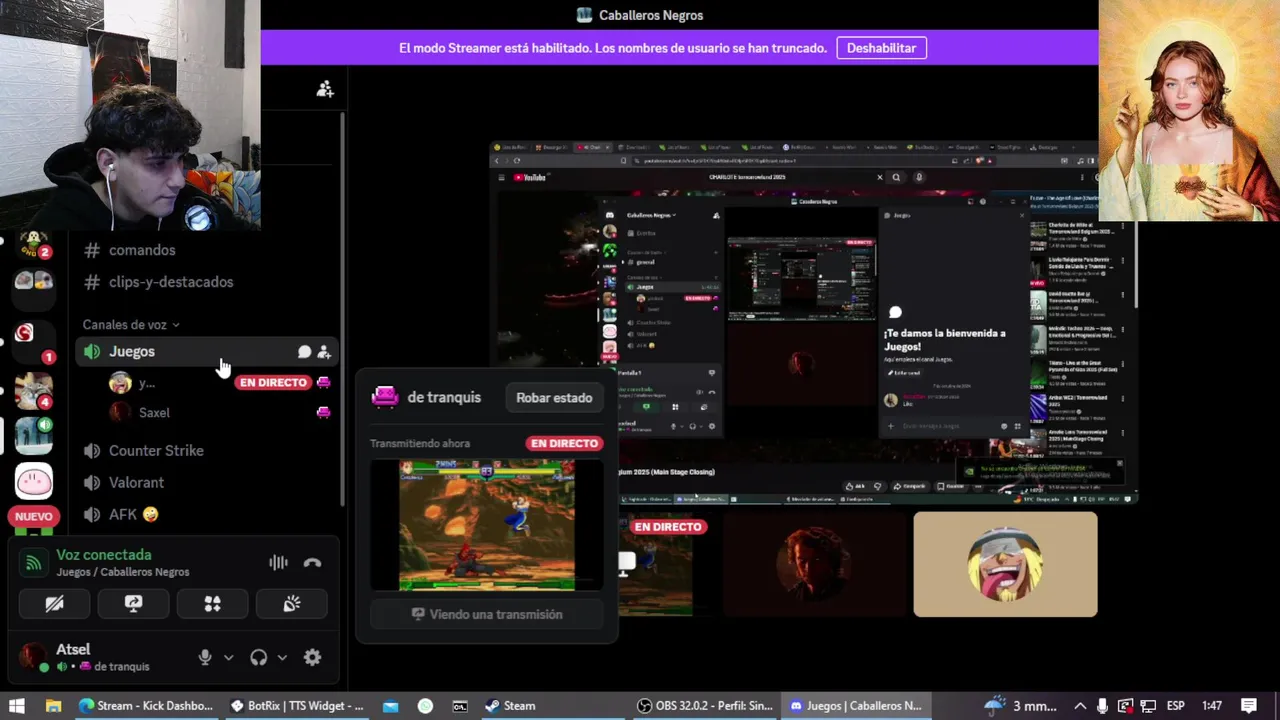This screenshot has width=1280, height=720.
Task: Toggle the camera button
Action: point(54,604)
